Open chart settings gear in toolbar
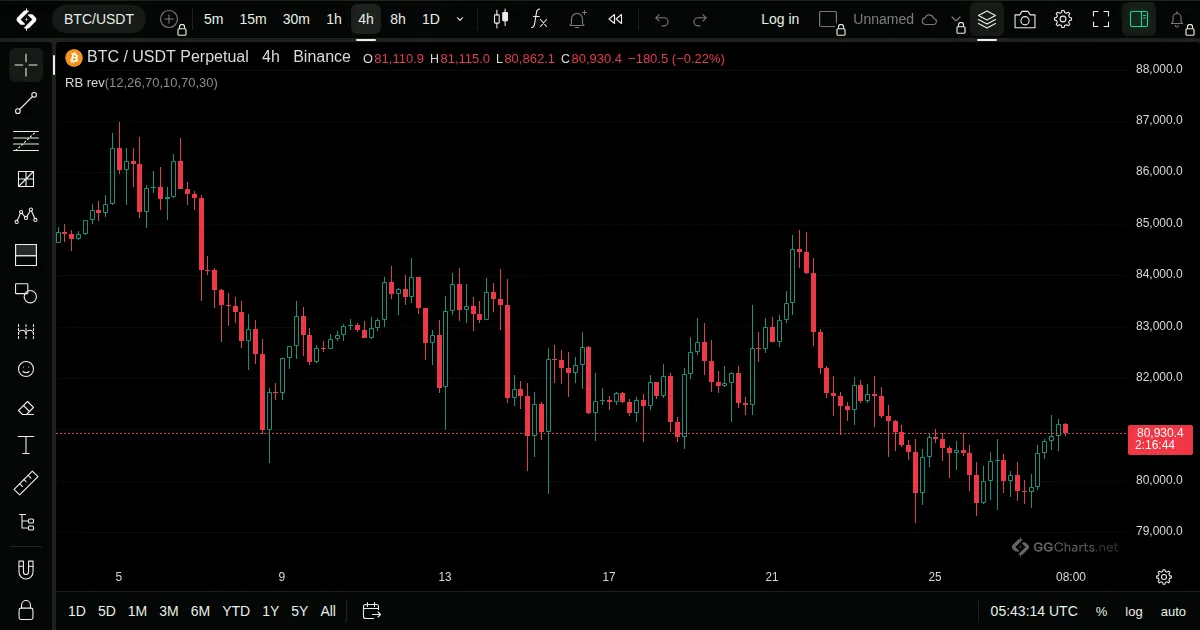This screenshot has width=1200, height=630. click(1063, 19)
